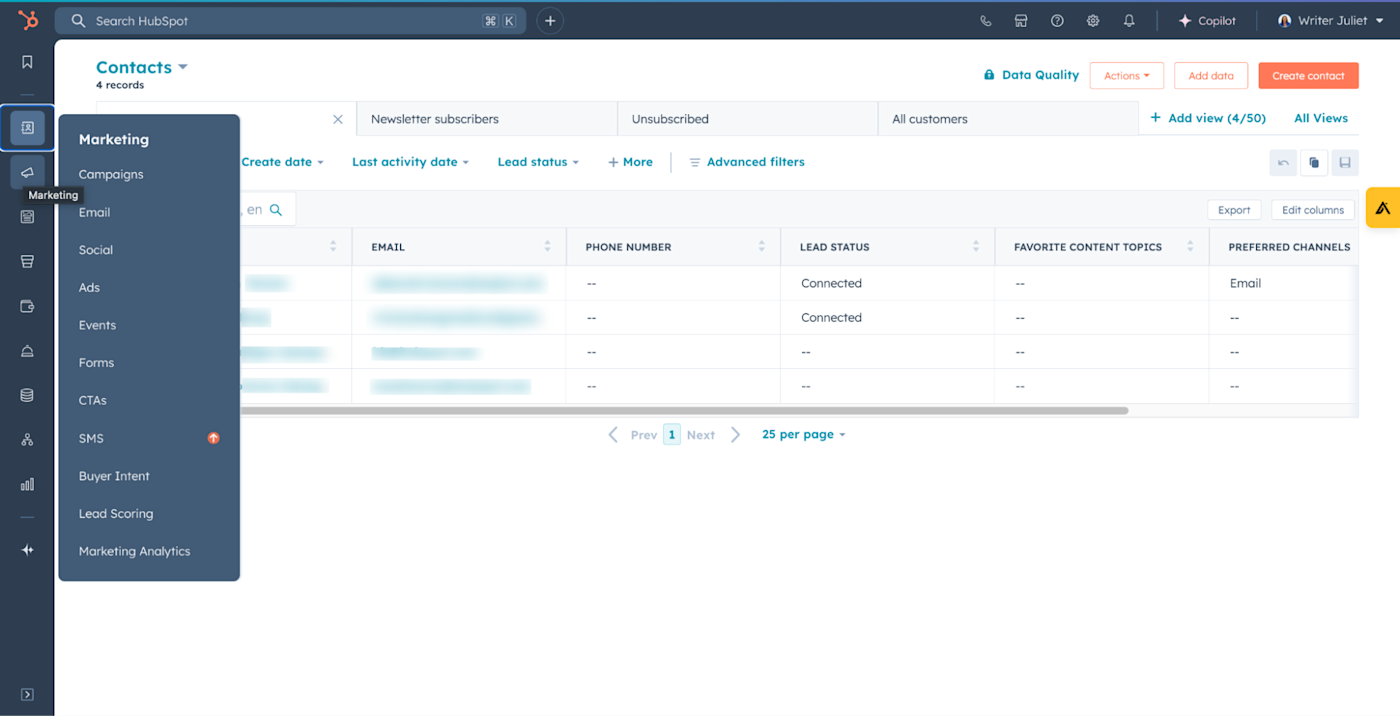Click the Export button

(1234, 210)
